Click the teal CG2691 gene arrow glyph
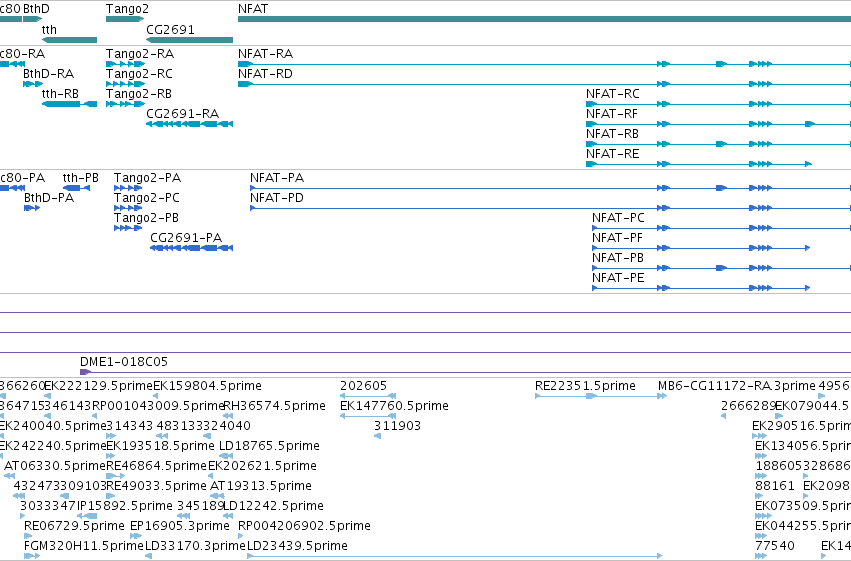 pos(189,40)
